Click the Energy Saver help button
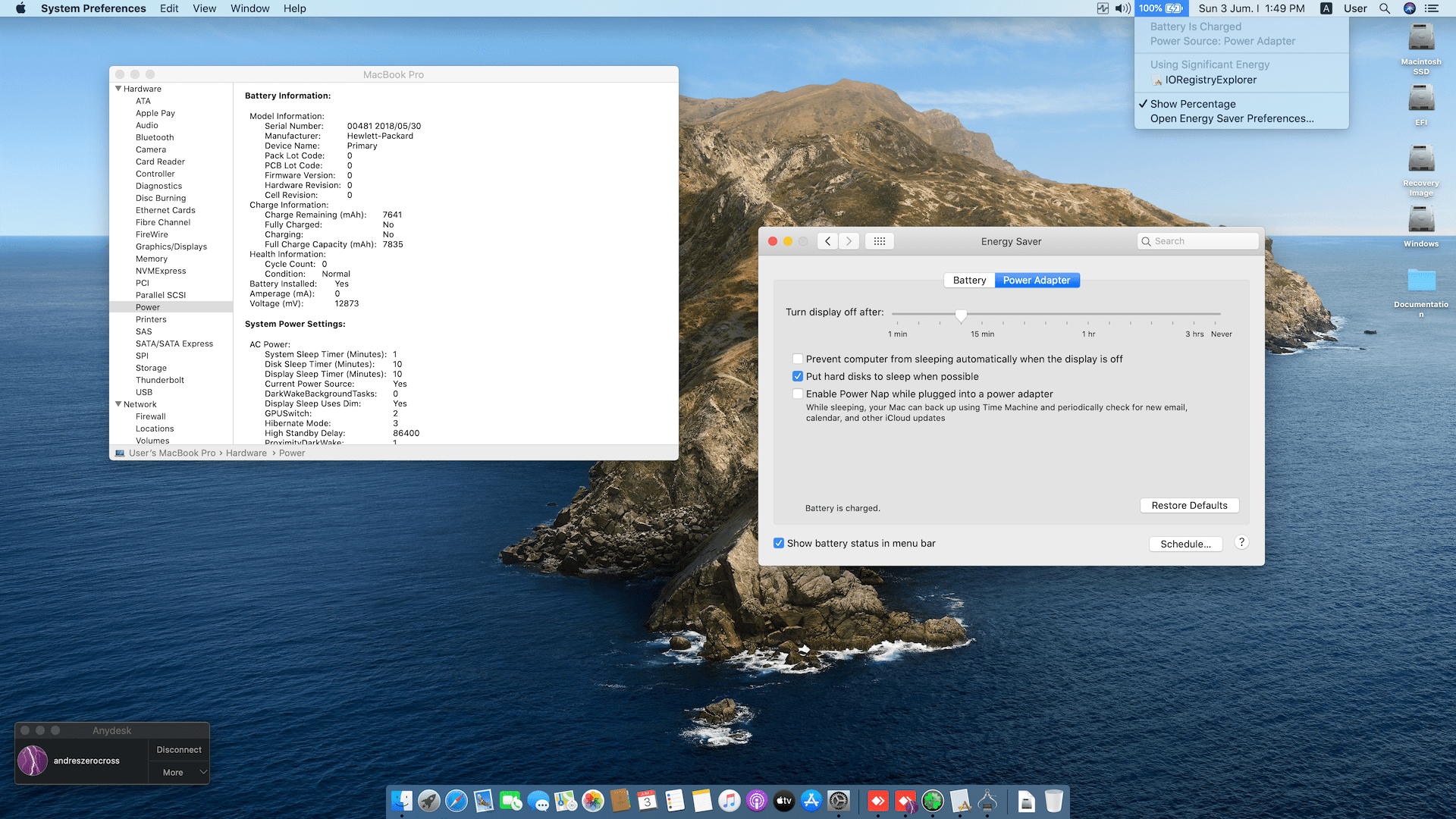Image resolution: width=1456 pixels, height=819 pixels. click(1241, 542)
